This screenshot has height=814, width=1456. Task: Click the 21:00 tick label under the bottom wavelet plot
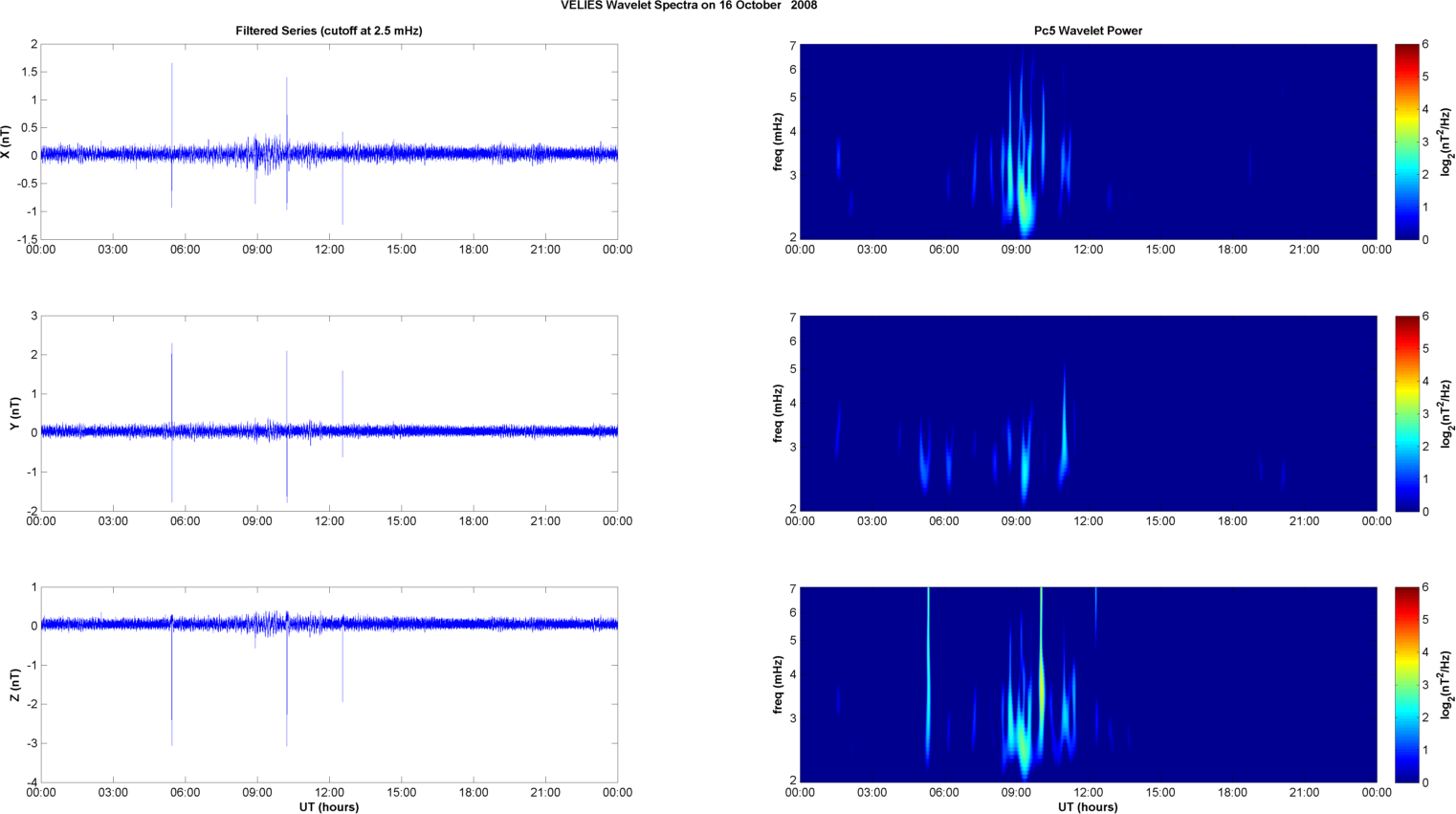point(1304,792)
